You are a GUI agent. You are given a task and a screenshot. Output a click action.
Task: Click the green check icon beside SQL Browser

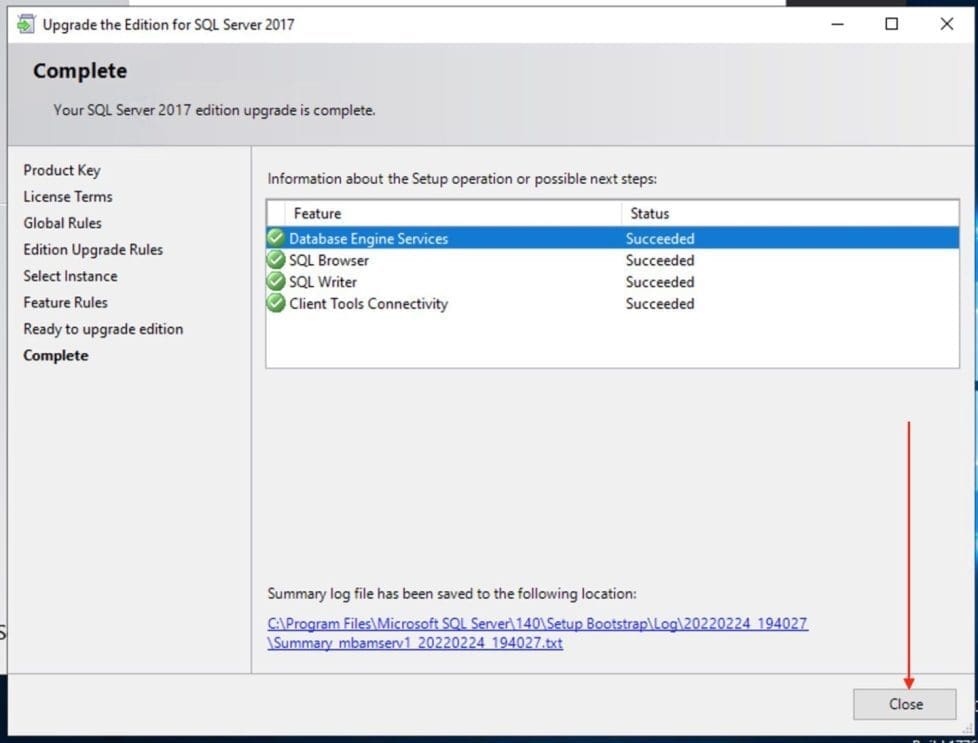click(277, 260)
